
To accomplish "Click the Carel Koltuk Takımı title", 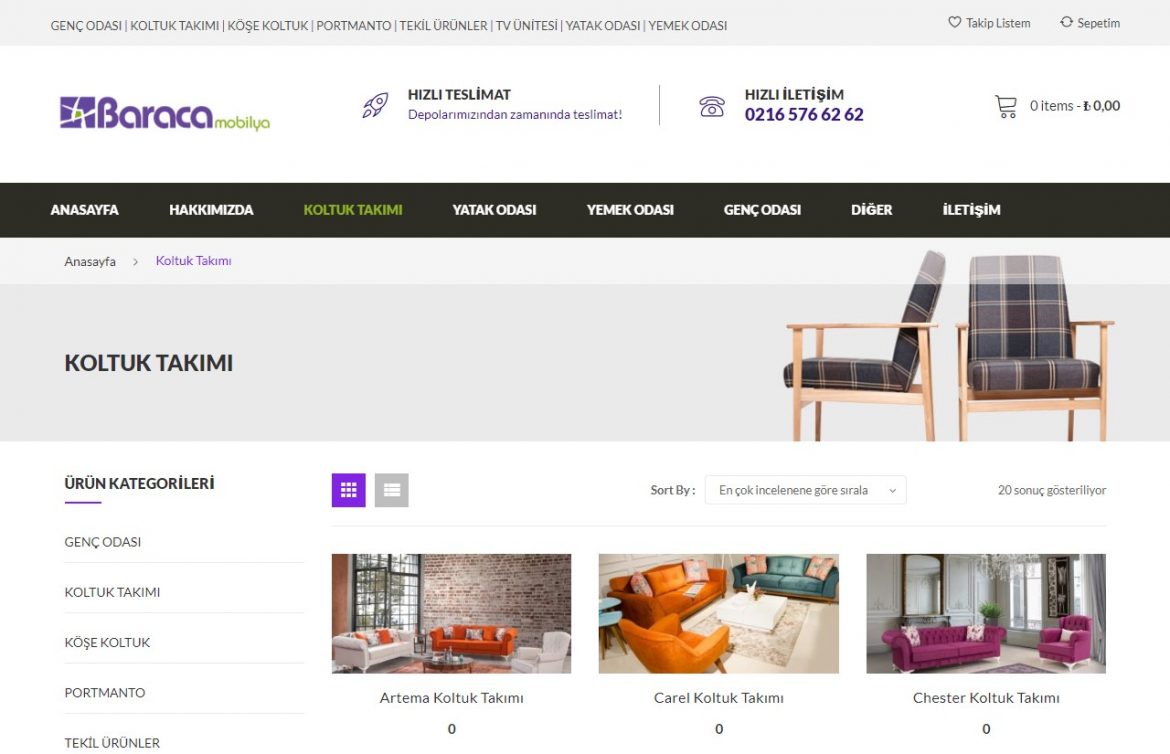I will pyautogui.click(x=719, y=698).
